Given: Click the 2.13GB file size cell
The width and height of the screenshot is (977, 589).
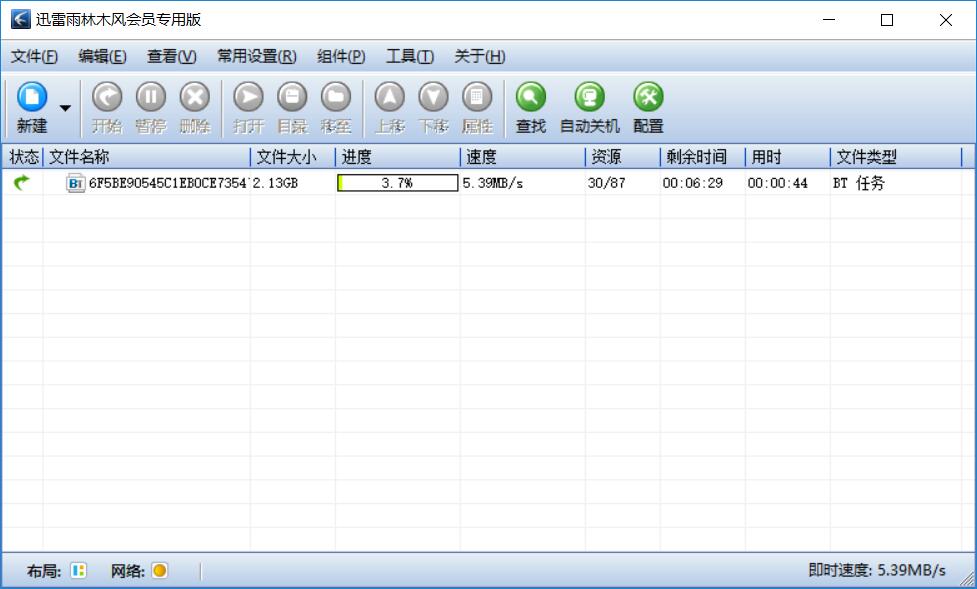Looking at the screenshot, I should click(275, 183).
